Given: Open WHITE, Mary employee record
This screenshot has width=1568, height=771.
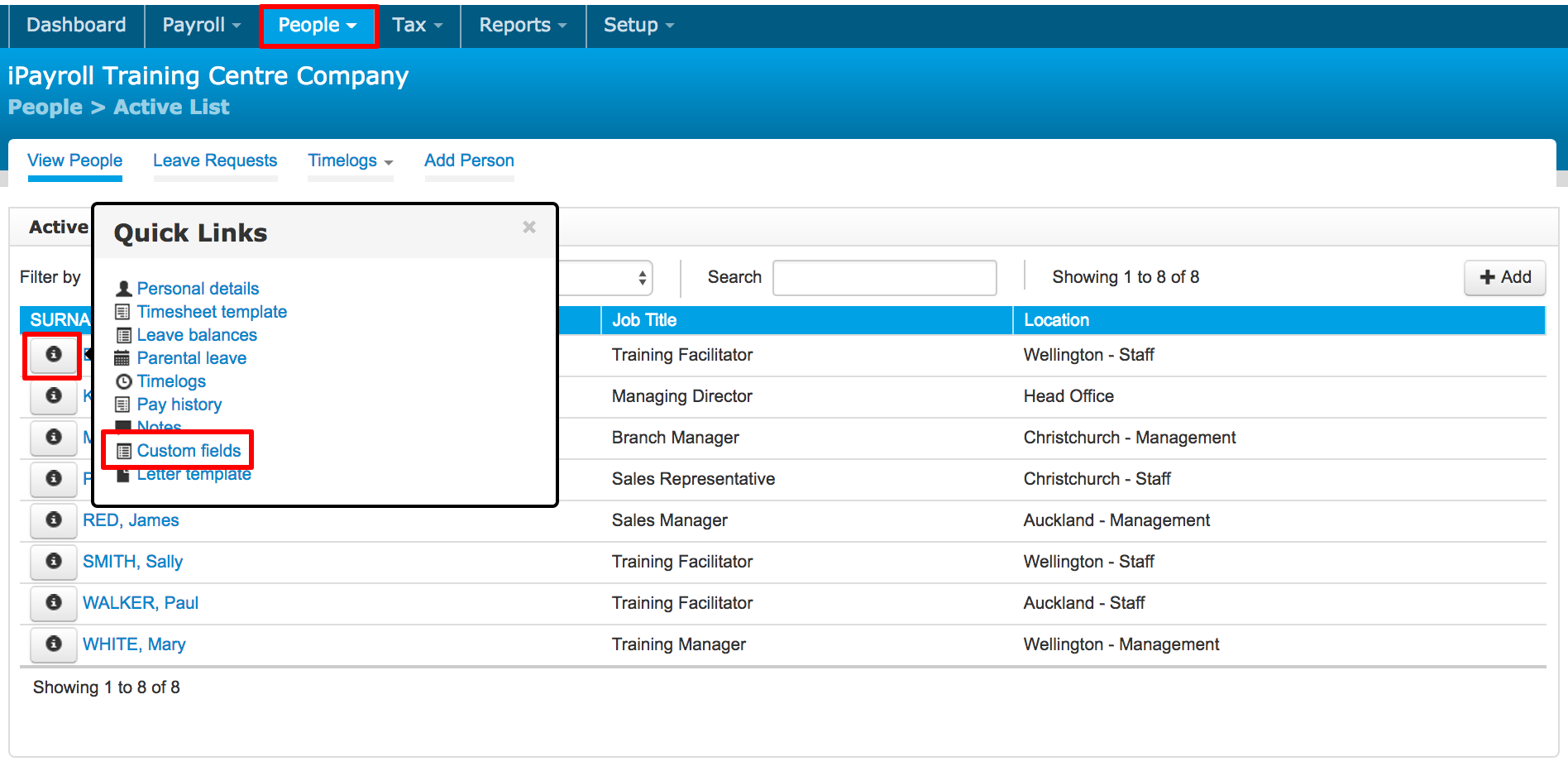Looking at the screenshot, I should pos(134,644).
